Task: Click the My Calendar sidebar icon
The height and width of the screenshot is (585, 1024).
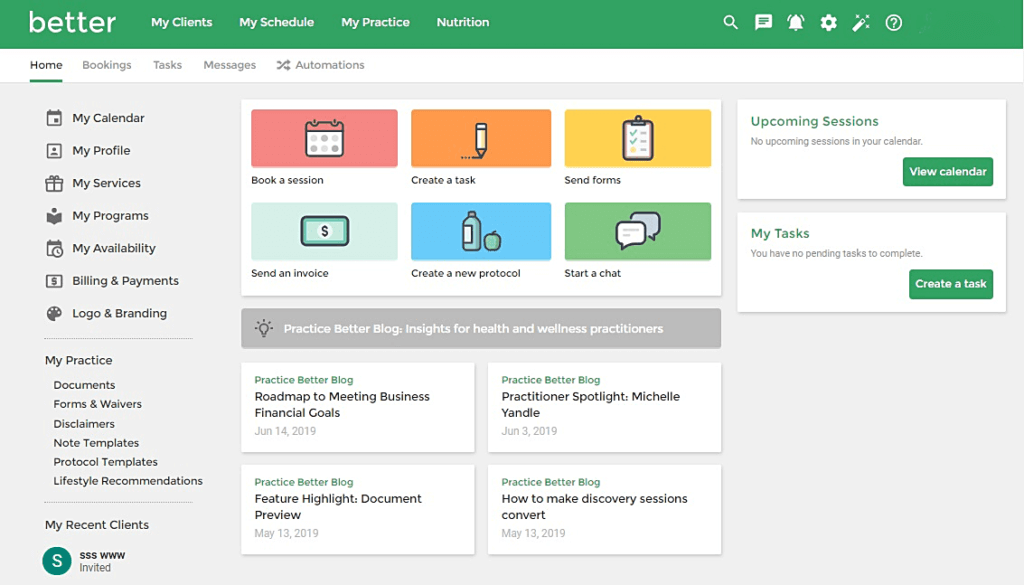Action: [x=54, y=118]
